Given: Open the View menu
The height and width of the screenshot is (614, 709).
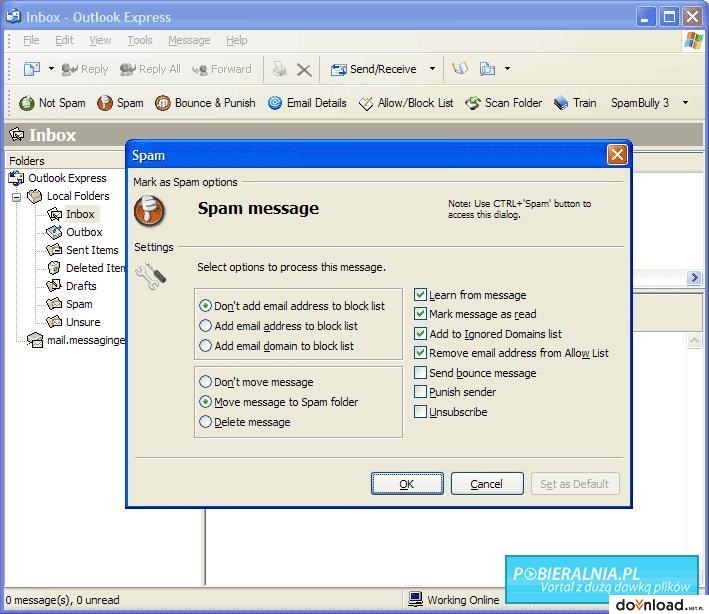Looking at the screenshot, I should tap(100, 41).
